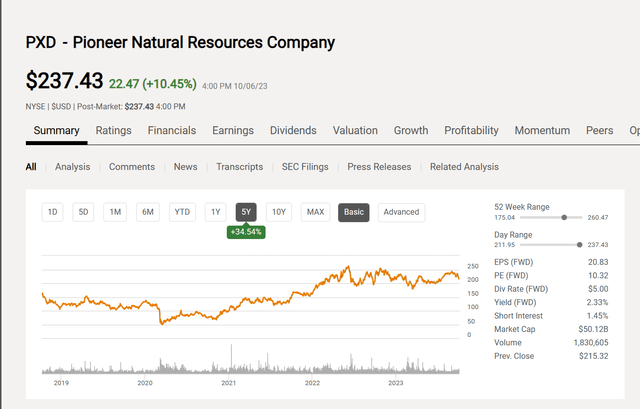The image size is (640, 409).
Task: Click the day low value 211.95
Action: coord(504,245)
